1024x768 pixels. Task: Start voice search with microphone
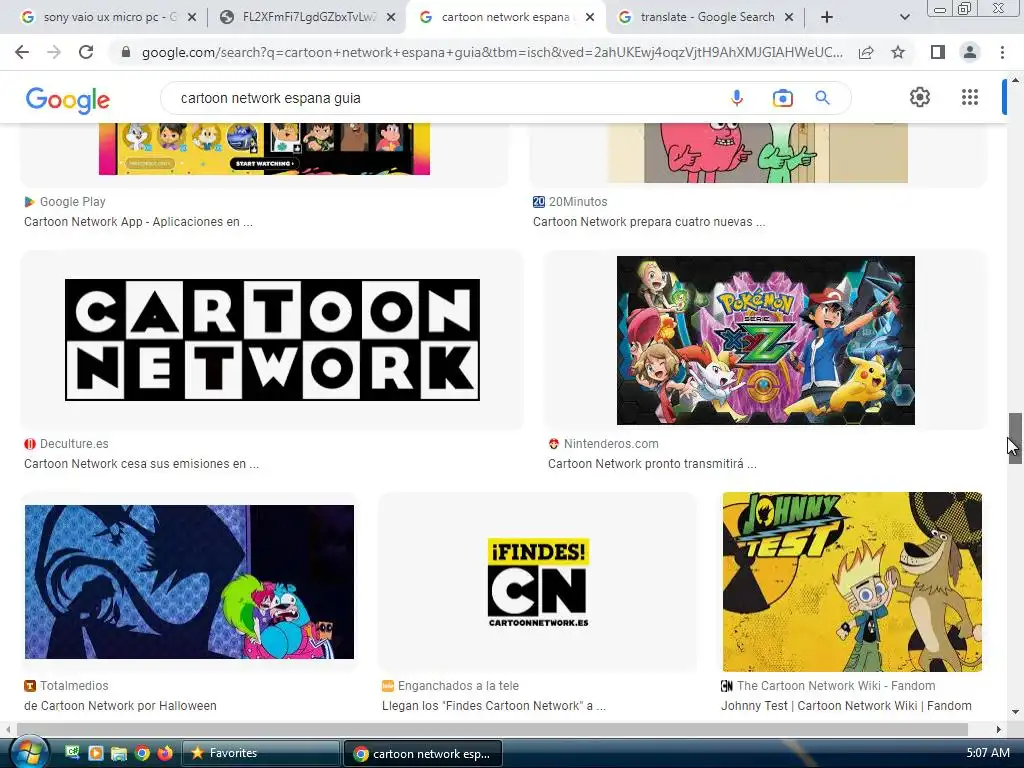(737, 98)
